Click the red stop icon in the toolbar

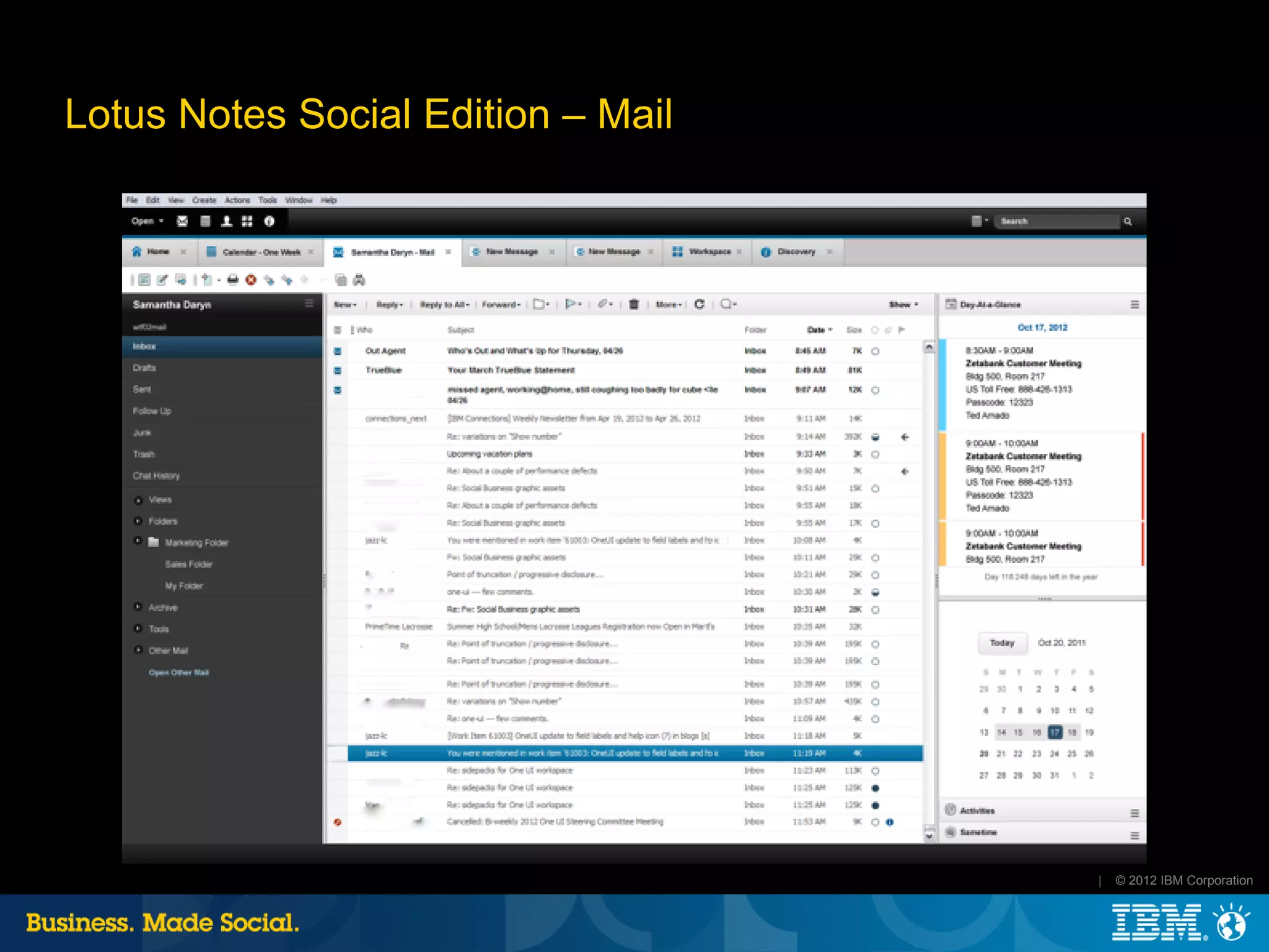pyautogui.click(x=251, y=280)
